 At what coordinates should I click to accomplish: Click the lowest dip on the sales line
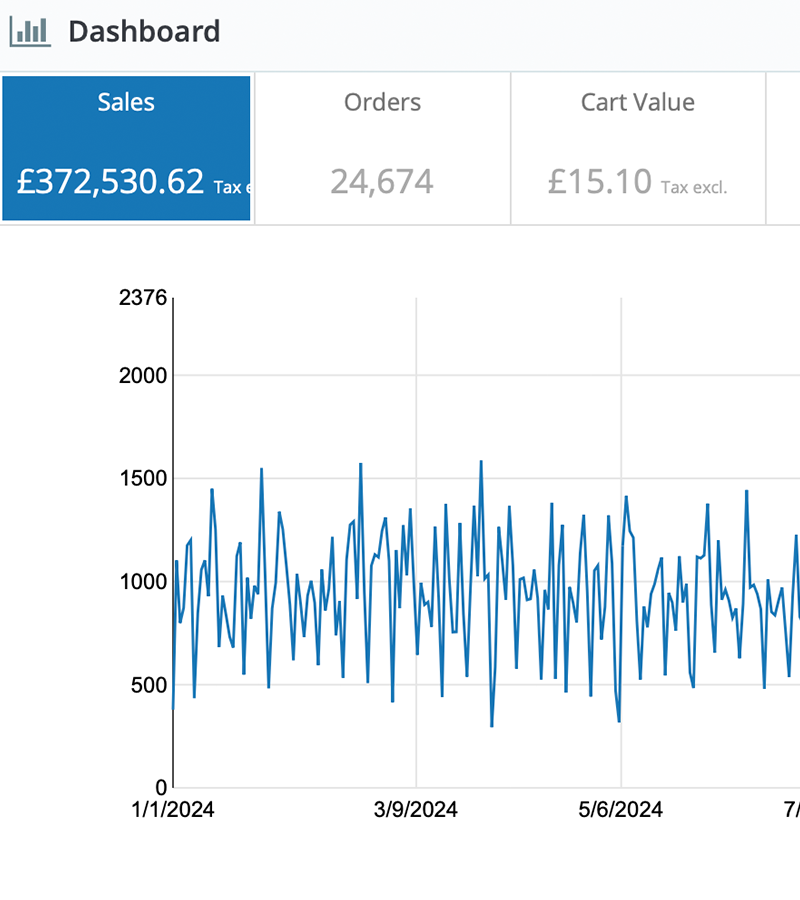[491, 726]
